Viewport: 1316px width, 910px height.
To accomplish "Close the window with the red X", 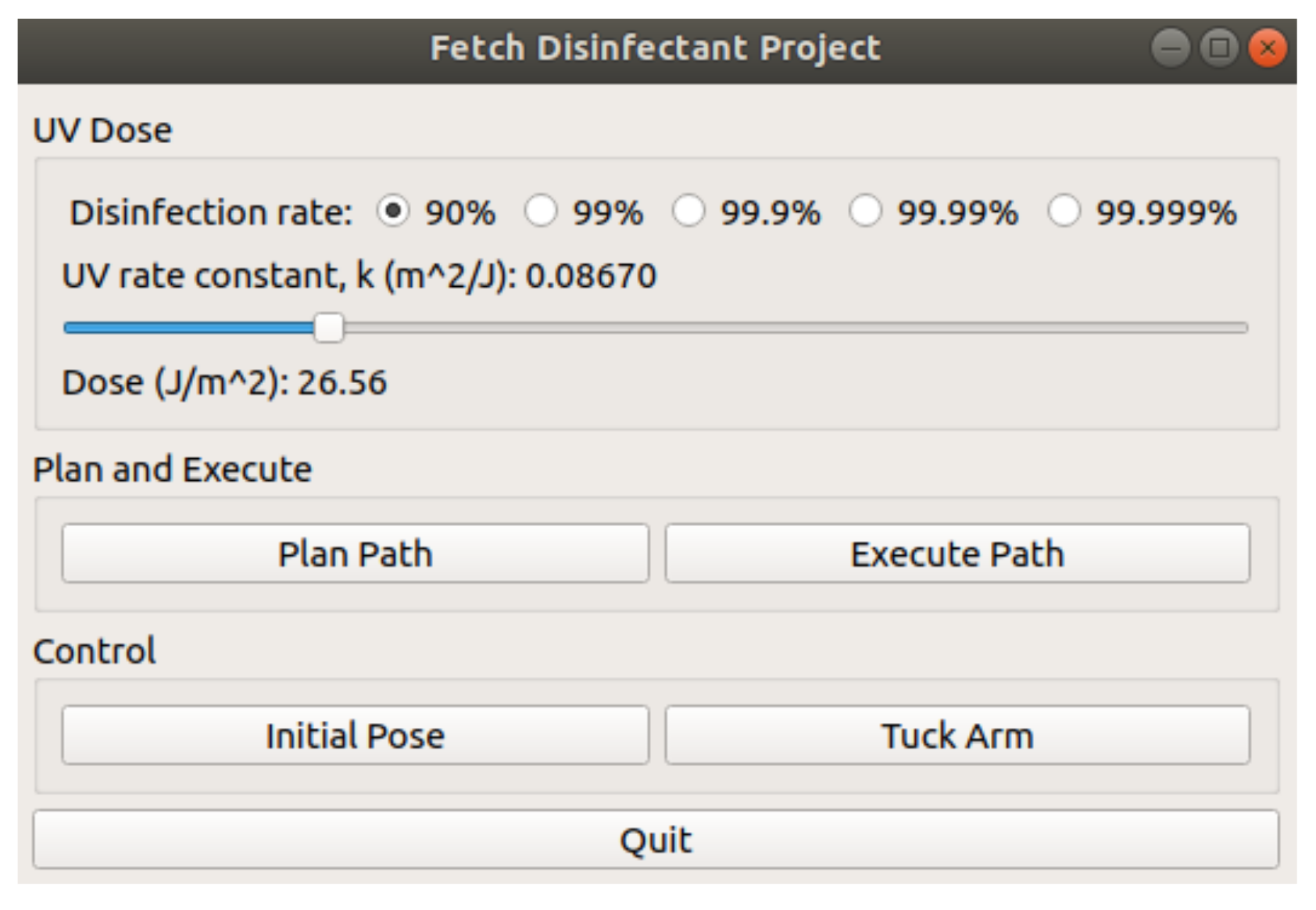I will [1267, 48].
